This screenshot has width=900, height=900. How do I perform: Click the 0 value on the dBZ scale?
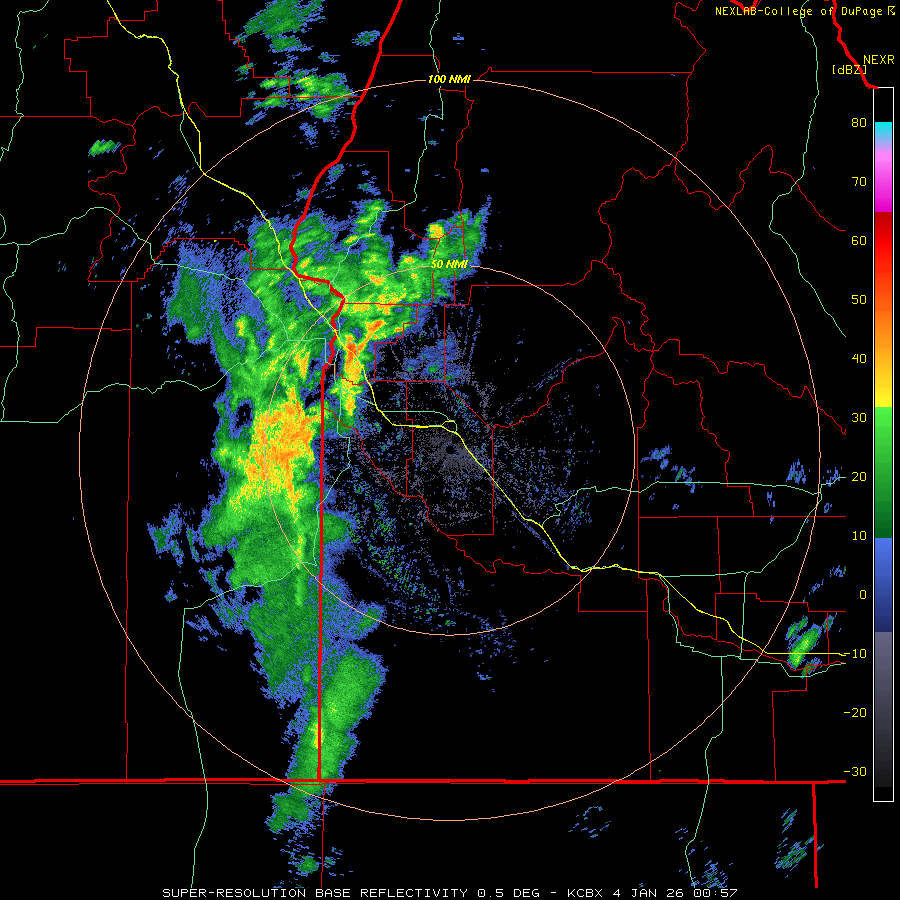point(863,595)
